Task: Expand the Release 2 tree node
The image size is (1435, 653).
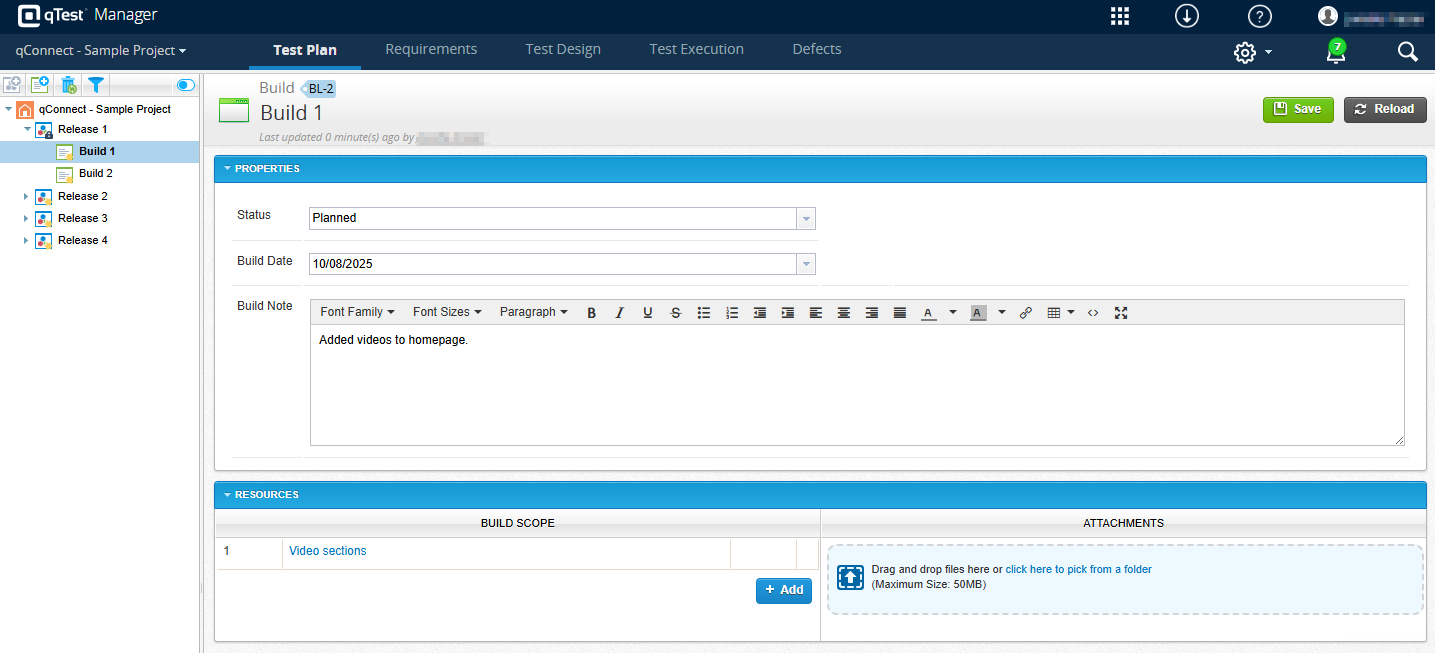Action: click(x=26, y=197)
